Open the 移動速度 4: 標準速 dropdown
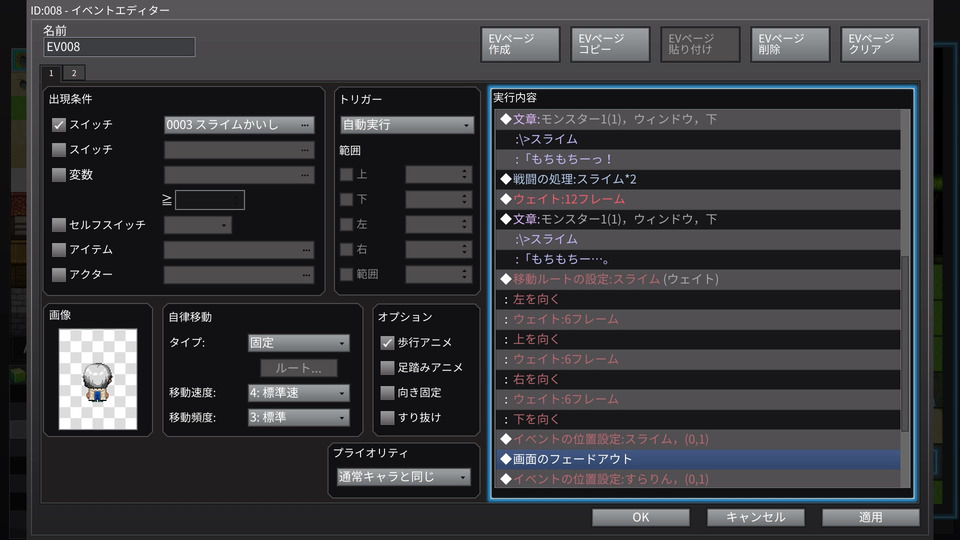The image size is (960, 540). (x=299, y=392)
